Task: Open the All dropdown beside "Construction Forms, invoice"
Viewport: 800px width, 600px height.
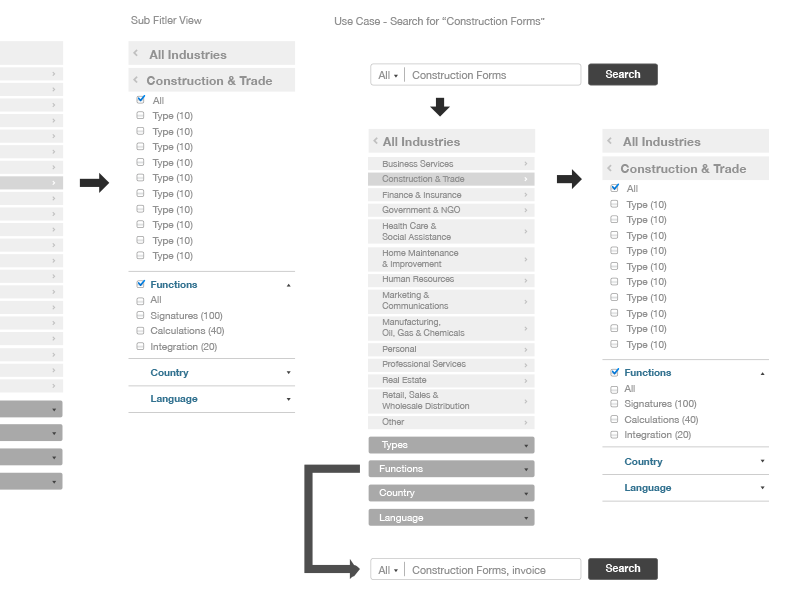Action: (387, 570)
